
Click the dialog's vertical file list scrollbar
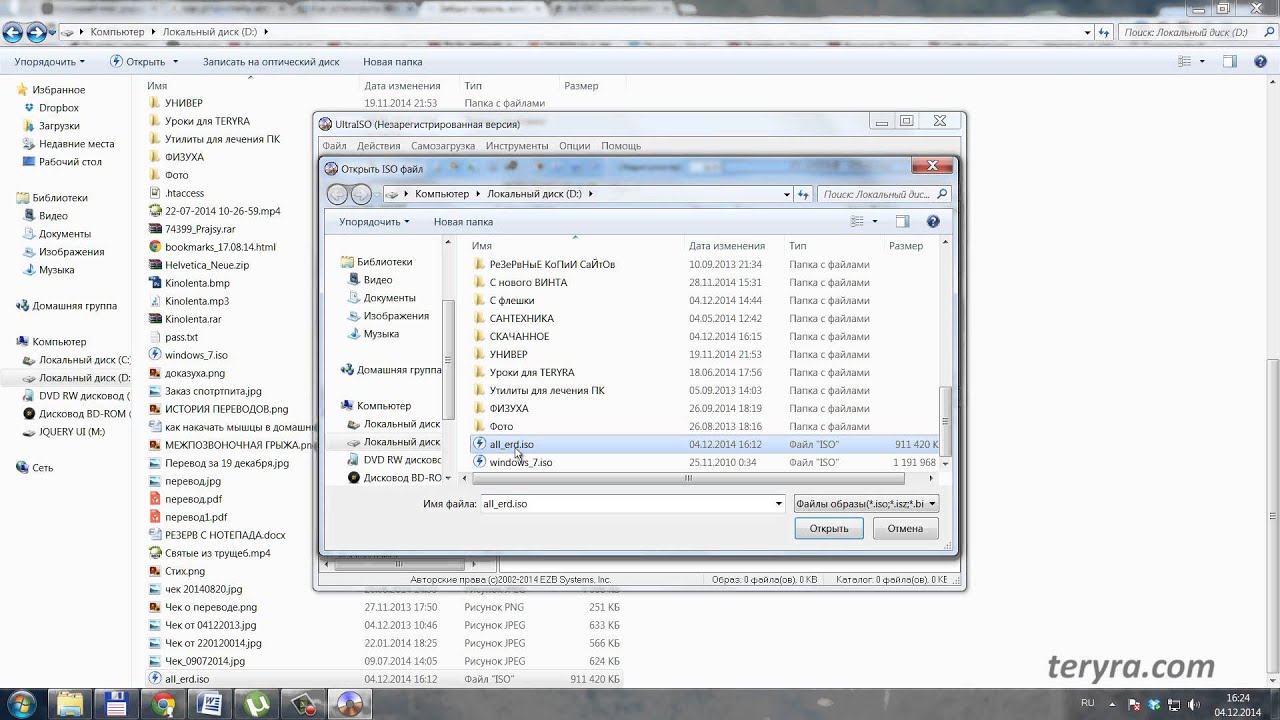pos(946,421)
